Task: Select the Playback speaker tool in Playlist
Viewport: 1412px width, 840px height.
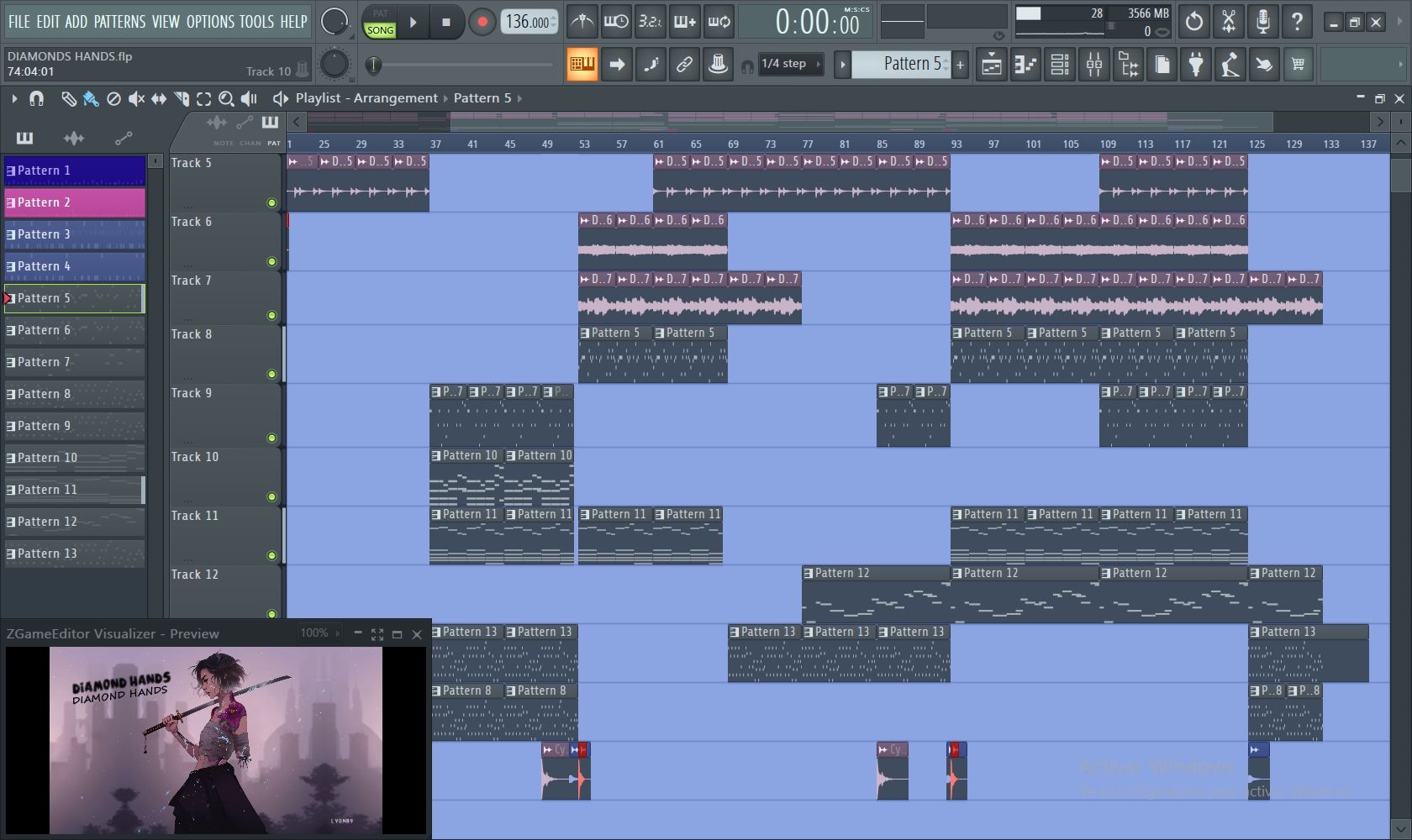Action: click(249, 99)
